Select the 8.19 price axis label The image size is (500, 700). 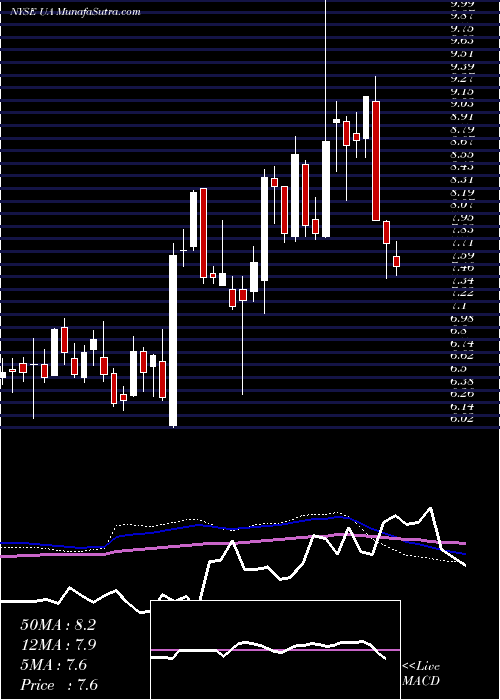tap(462, 193)
